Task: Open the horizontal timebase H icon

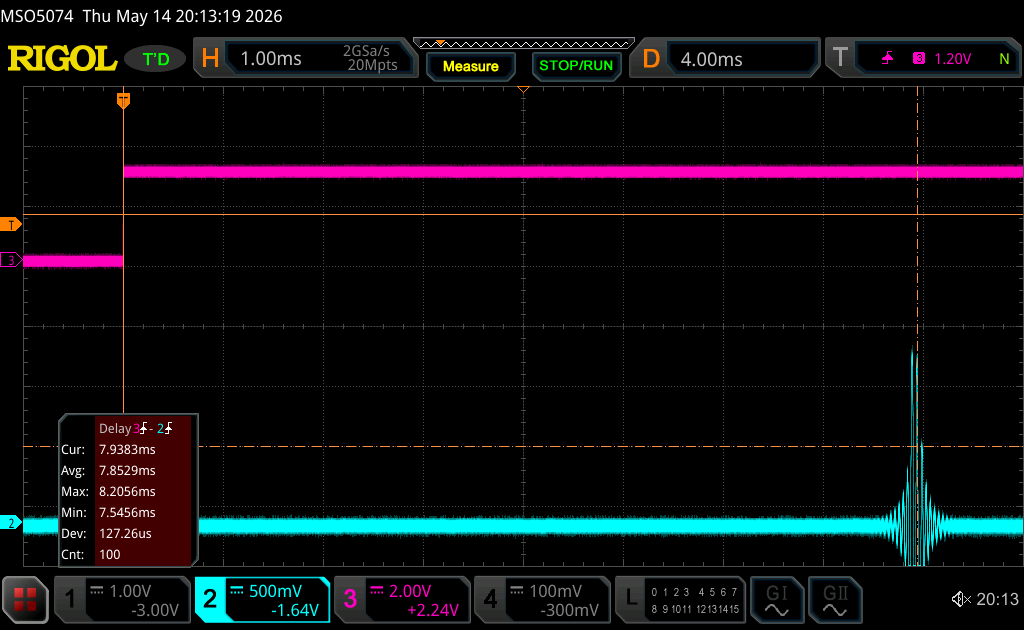Action: (210, 59)
